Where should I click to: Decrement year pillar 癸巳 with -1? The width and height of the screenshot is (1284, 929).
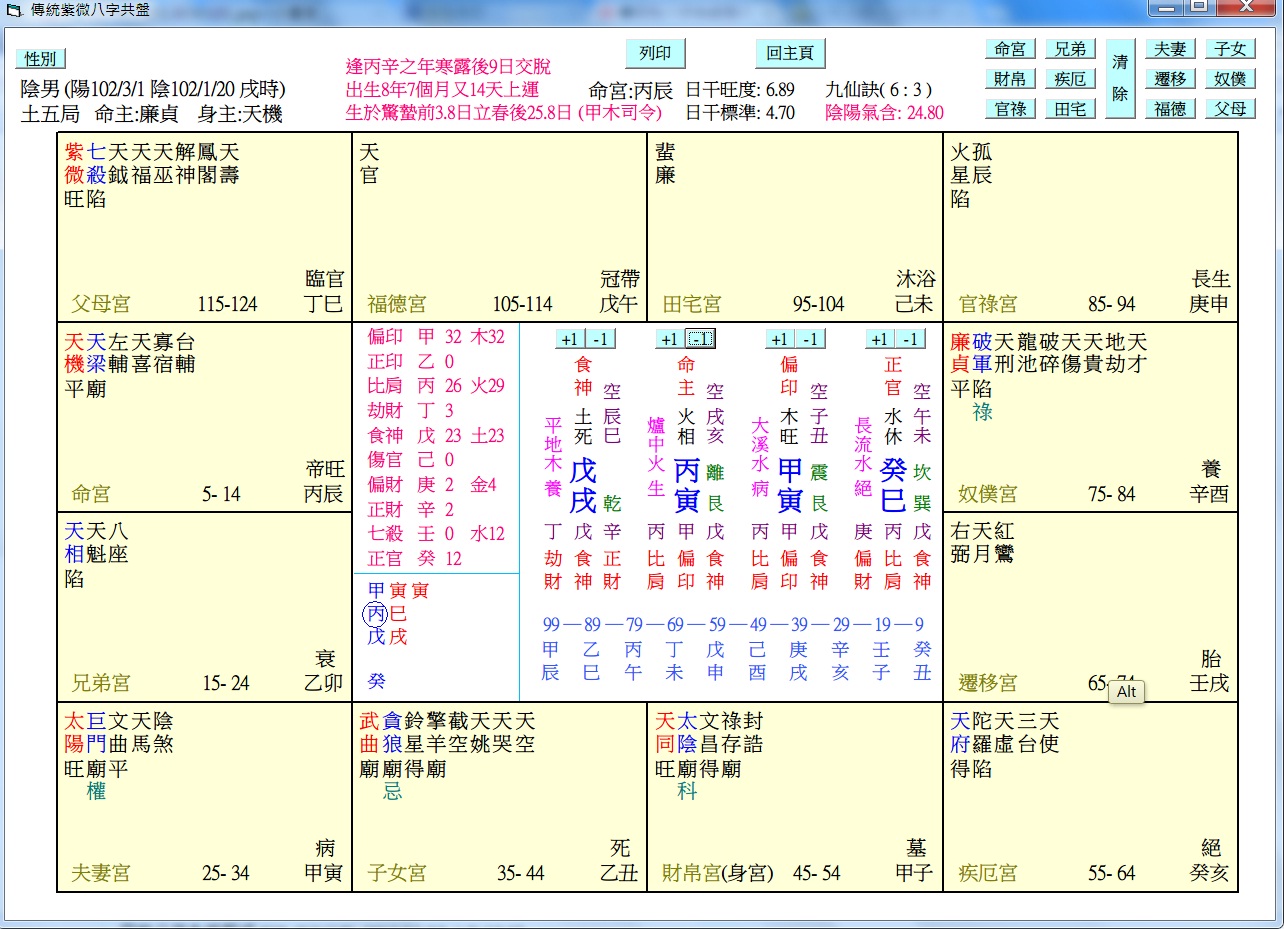911,340
